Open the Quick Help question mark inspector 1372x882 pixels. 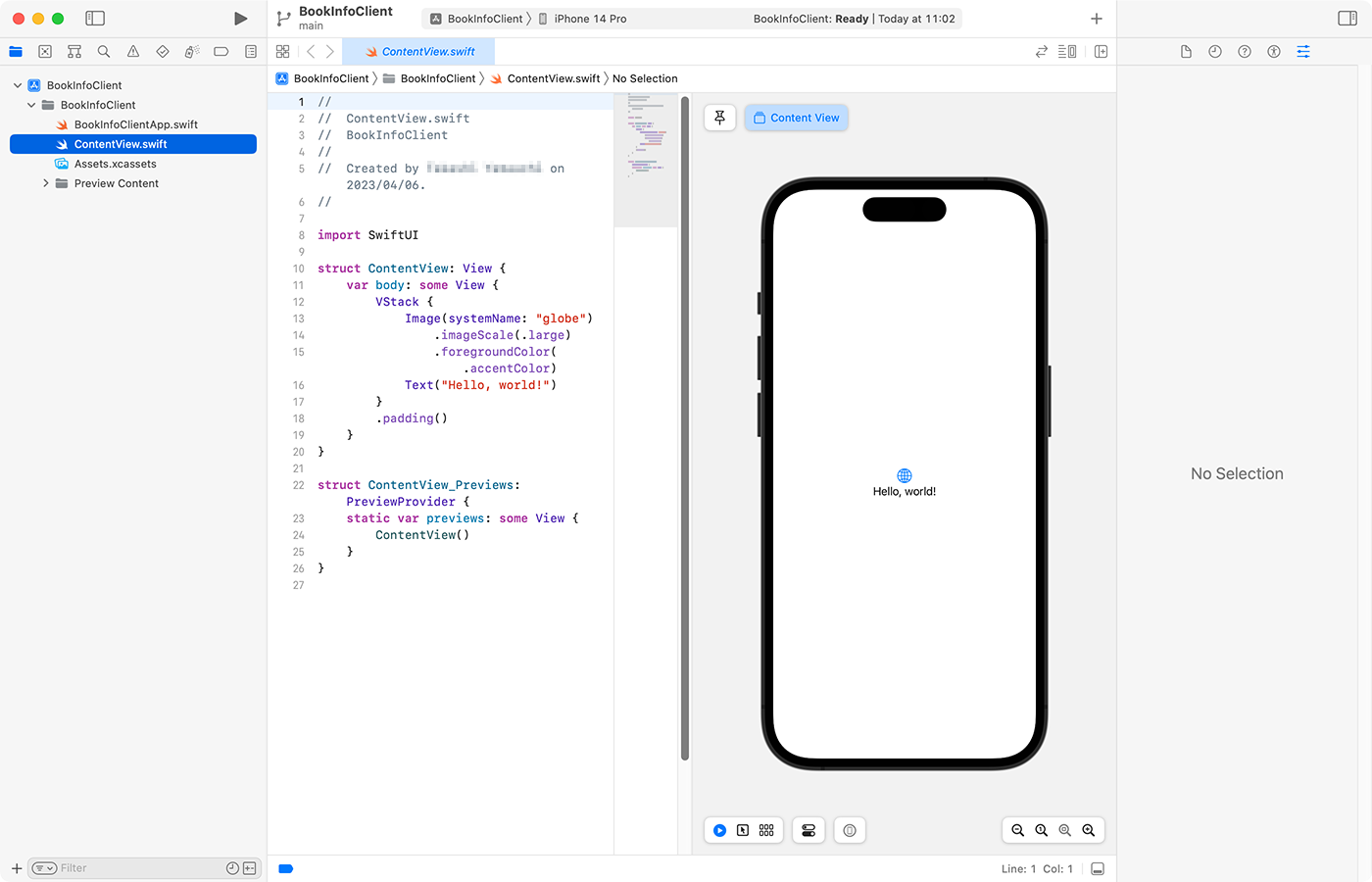(1245, 51)
